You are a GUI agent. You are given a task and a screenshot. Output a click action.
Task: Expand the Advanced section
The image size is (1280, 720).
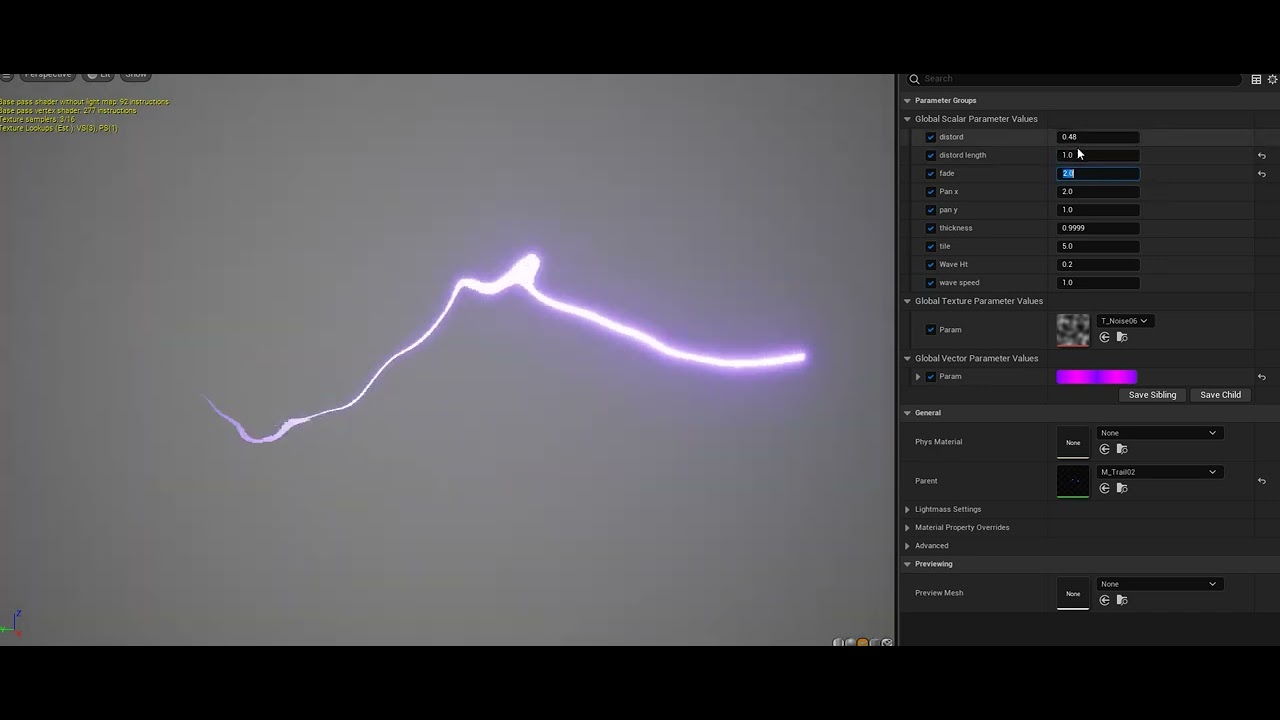(x=907, y=546)
